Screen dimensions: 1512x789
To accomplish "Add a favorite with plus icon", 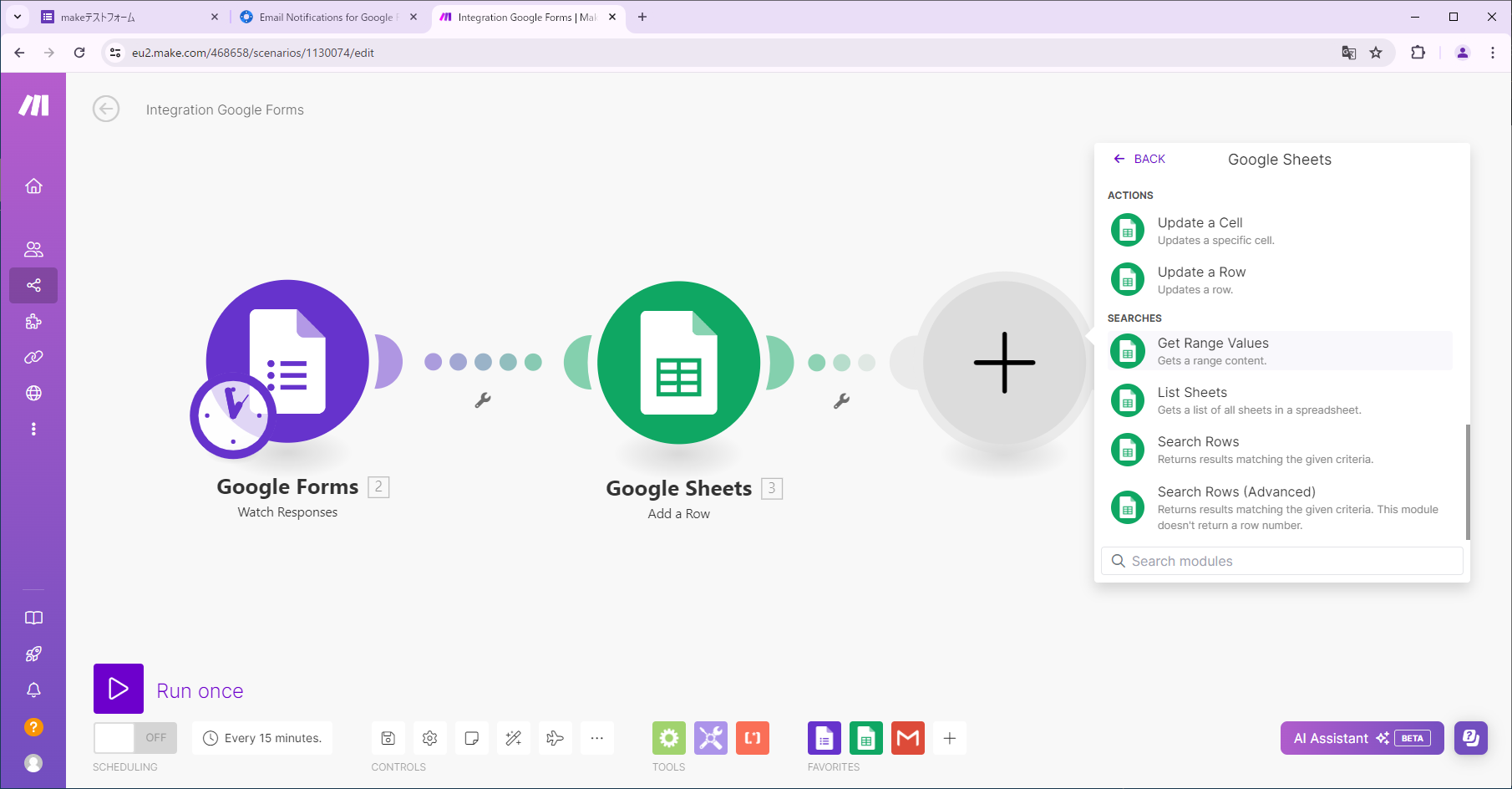I will (x=950, y=738).
